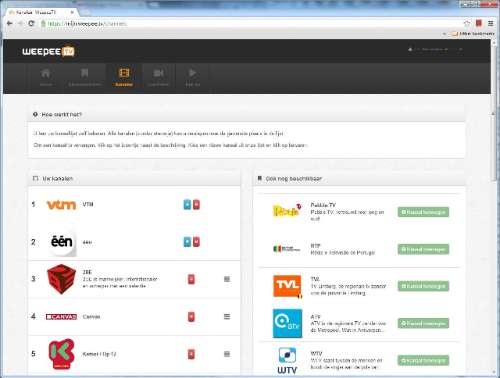
Task: Click the browser address bar
Action: [253, 24]
